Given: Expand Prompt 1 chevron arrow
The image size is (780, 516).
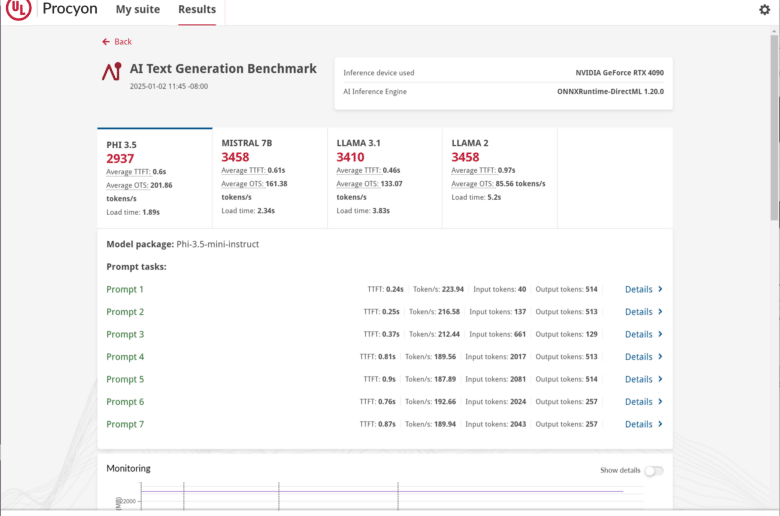Looking at the screenshot, I should (660, 289).
